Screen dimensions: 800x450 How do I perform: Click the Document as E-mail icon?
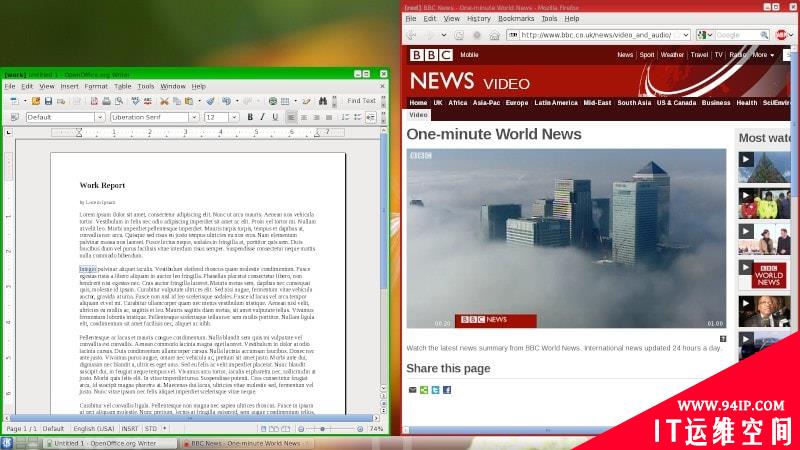tap(61, 101)
